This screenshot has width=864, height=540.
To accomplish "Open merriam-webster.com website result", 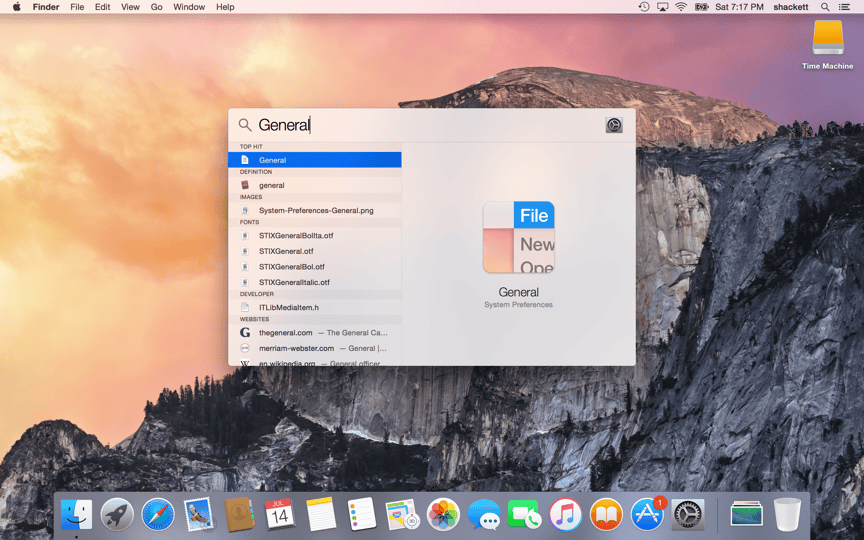I will [x=315, y=348].
